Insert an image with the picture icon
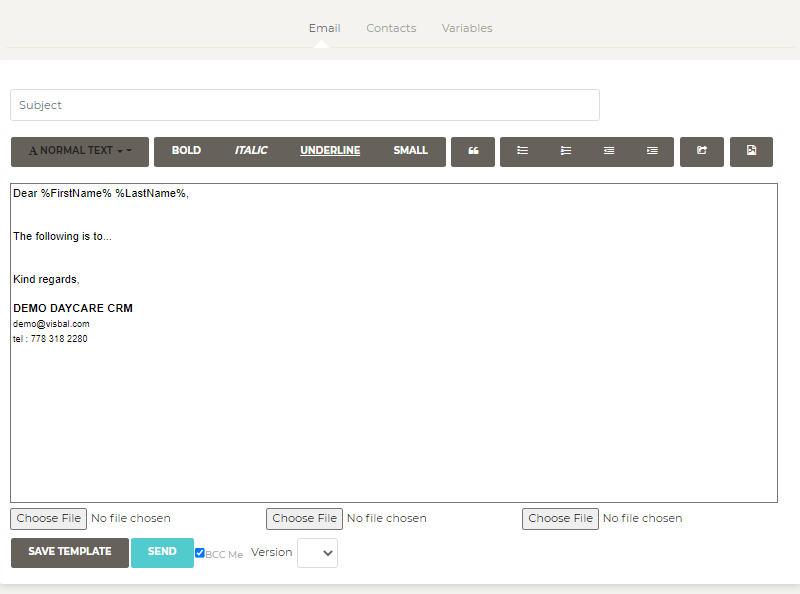Screen dimensions: 800x594 coord(752,152)
